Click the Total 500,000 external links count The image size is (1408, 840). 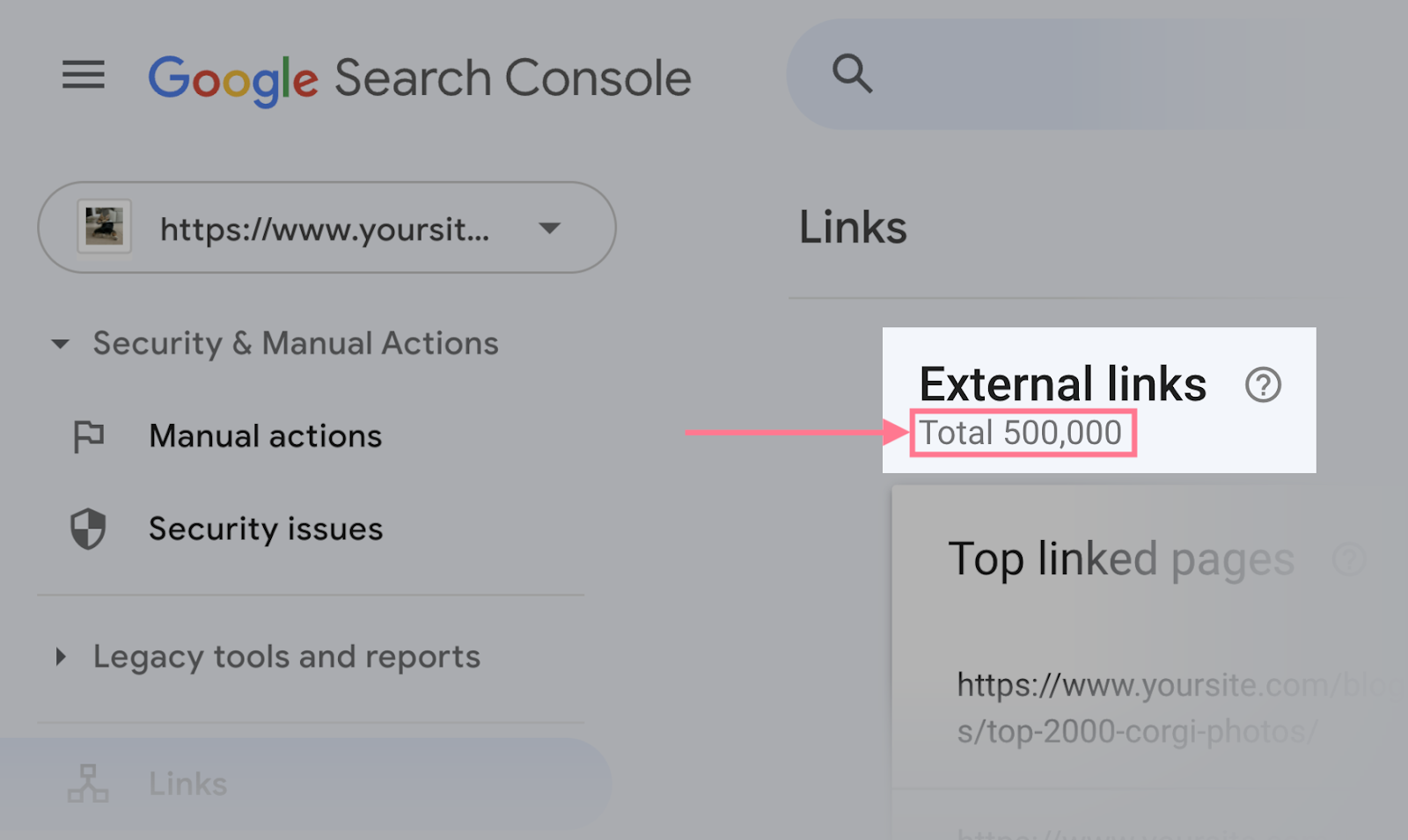1021,432
